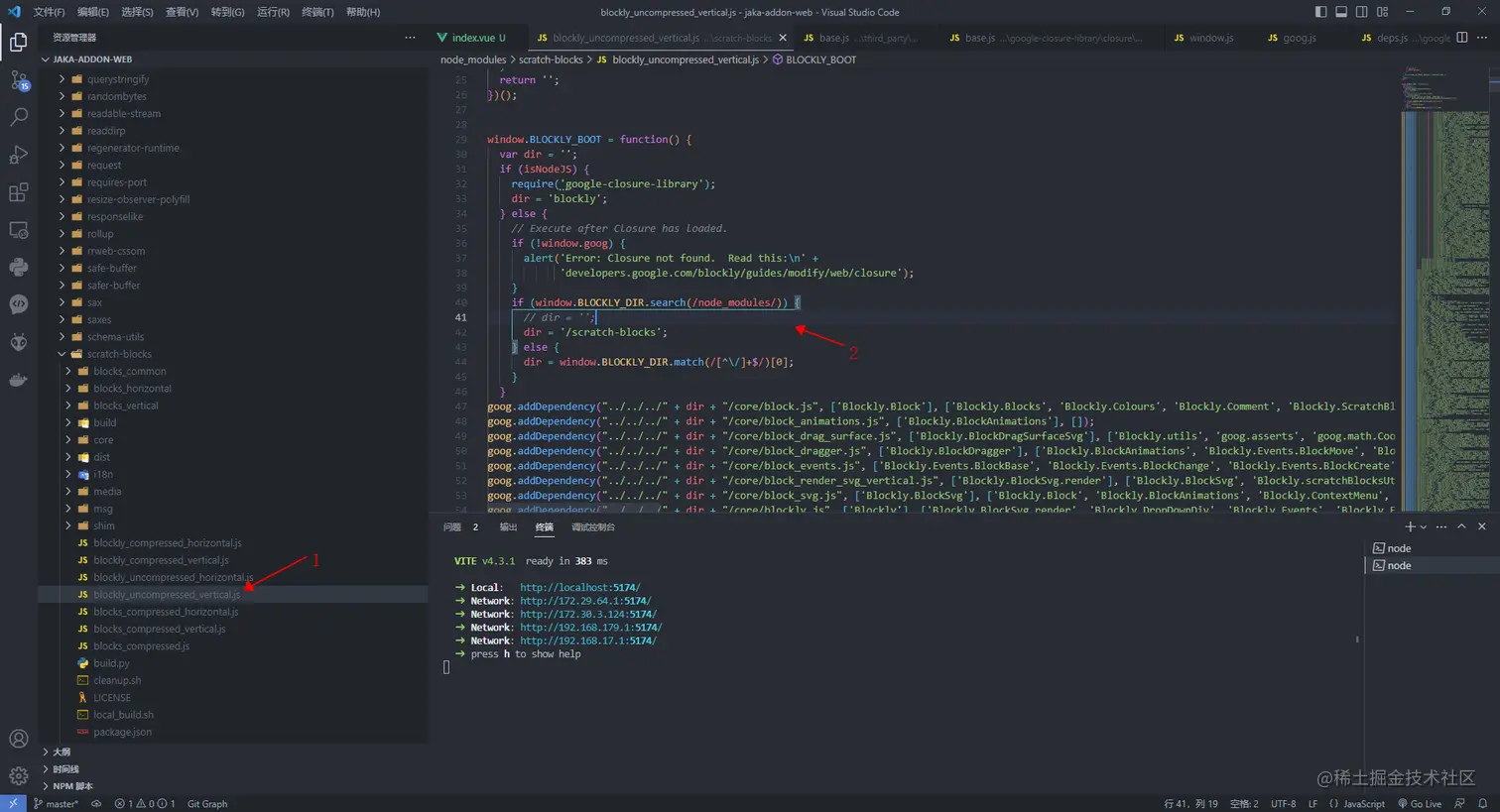
Task: Open the Python extension icon
Action: 19,267
